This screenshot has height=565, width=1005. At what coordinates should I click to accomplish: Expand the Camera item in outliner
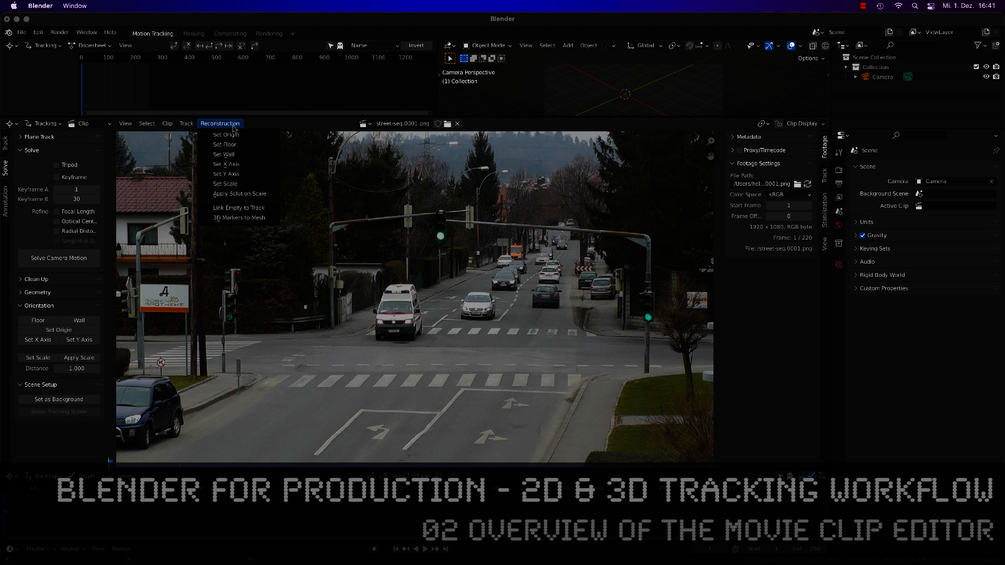(856, 76)
